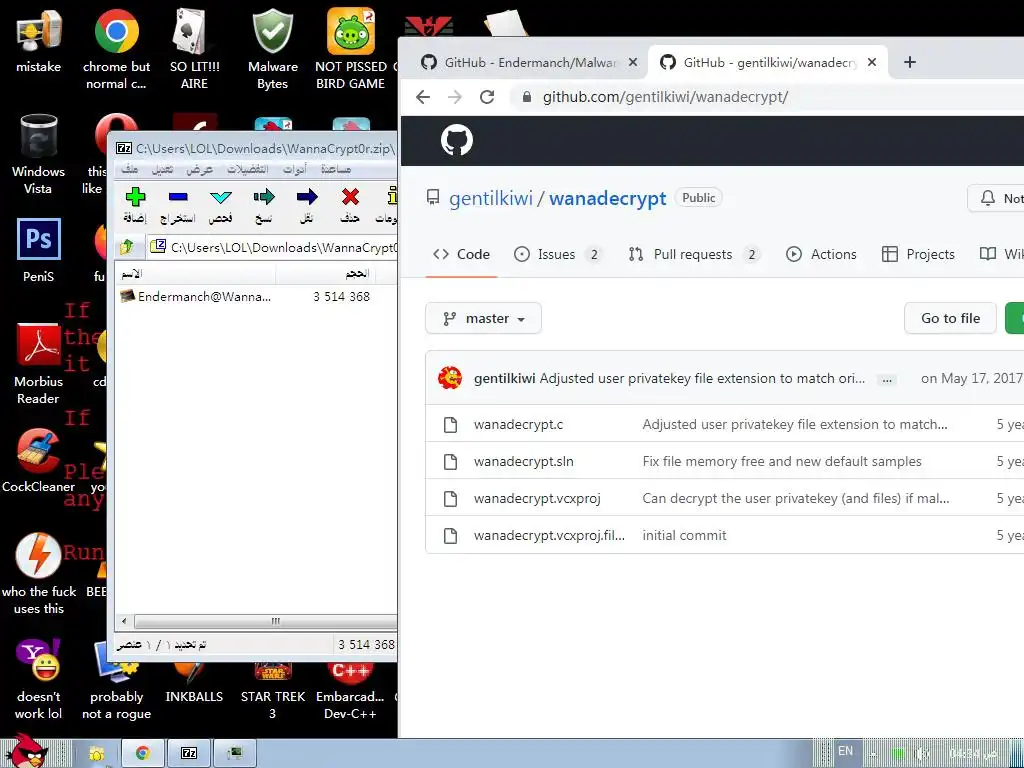This screenshot has width=1024, height=768.
Task: Click the 'Go to file' button
Action: [950, 318]
